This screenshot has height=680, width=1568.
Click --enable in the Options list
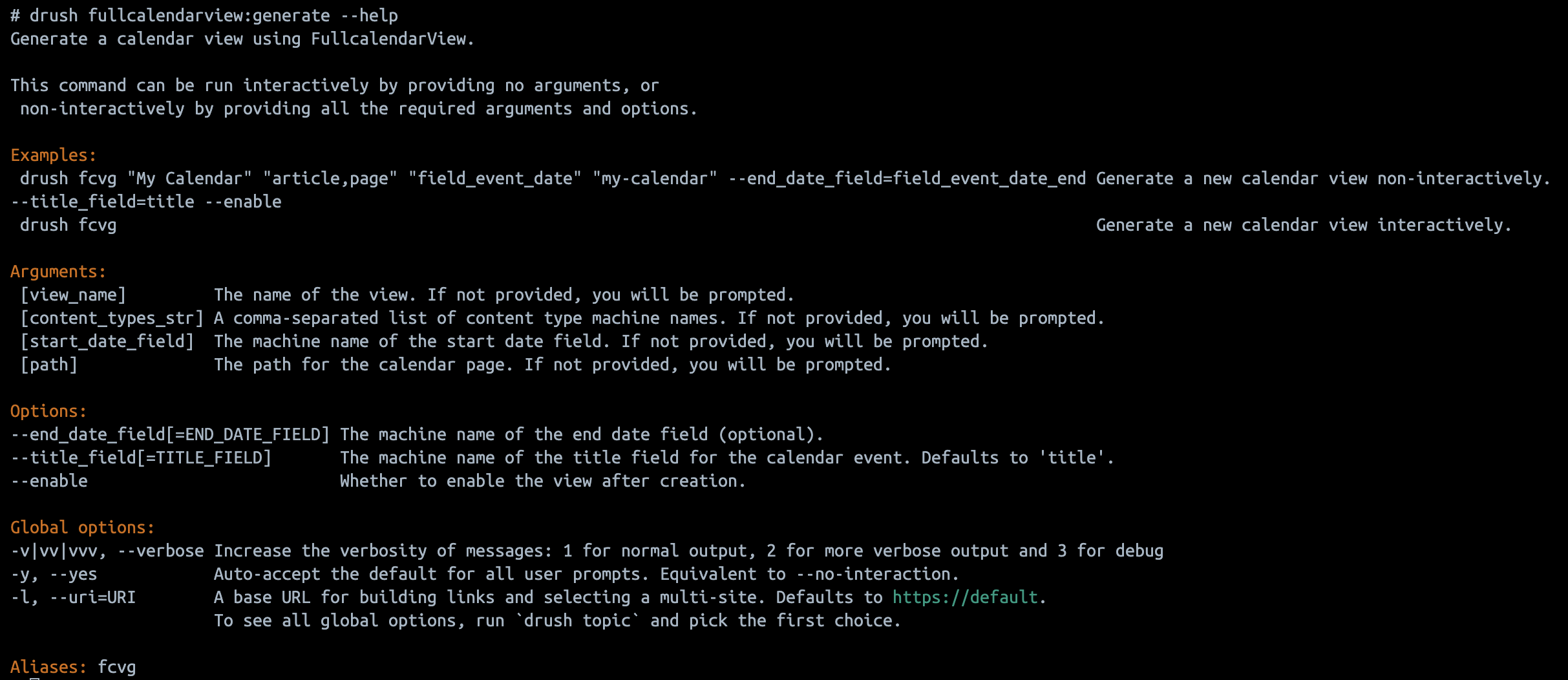(49, 481)
